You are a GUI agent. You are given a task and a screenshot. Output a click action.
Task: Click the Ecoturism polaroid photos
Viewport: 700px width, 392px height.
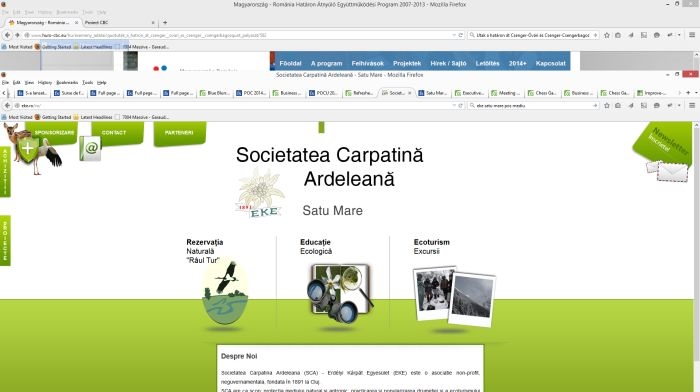pyautogui.click(x=454, y=296)
